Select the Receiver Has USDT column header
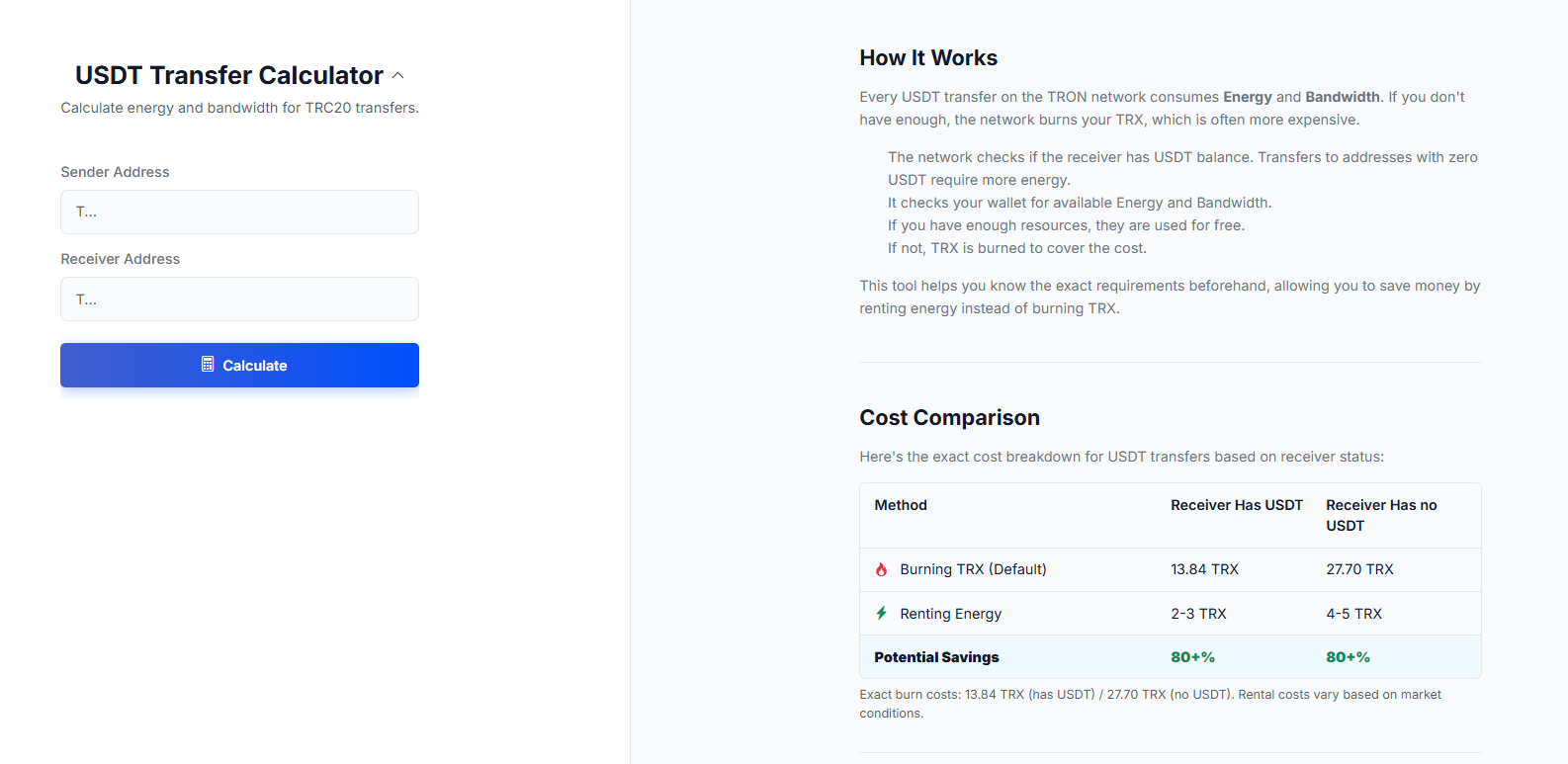 (x=1236, y=505)
